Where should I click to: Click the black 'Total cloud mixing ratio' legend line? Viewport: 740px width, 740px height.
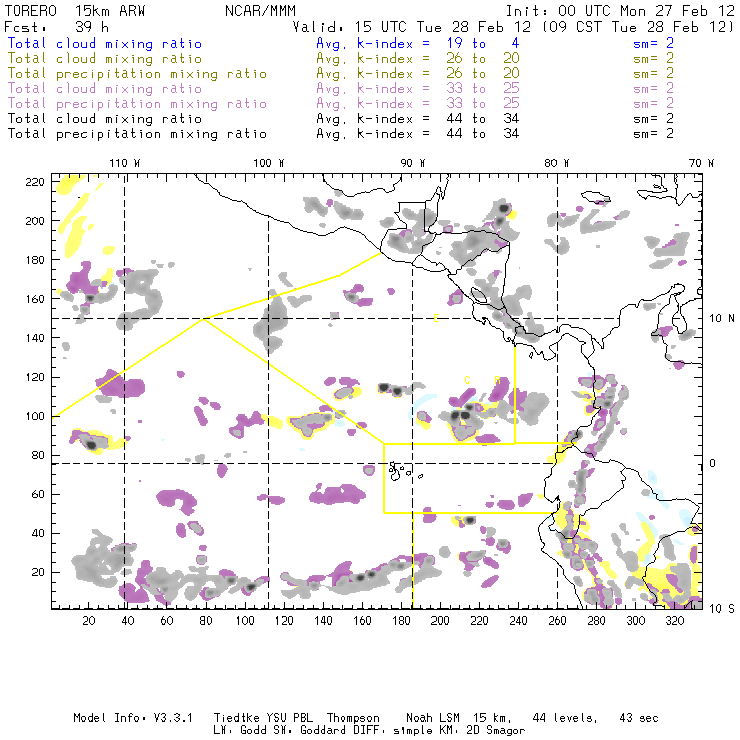tap(105, 118)
